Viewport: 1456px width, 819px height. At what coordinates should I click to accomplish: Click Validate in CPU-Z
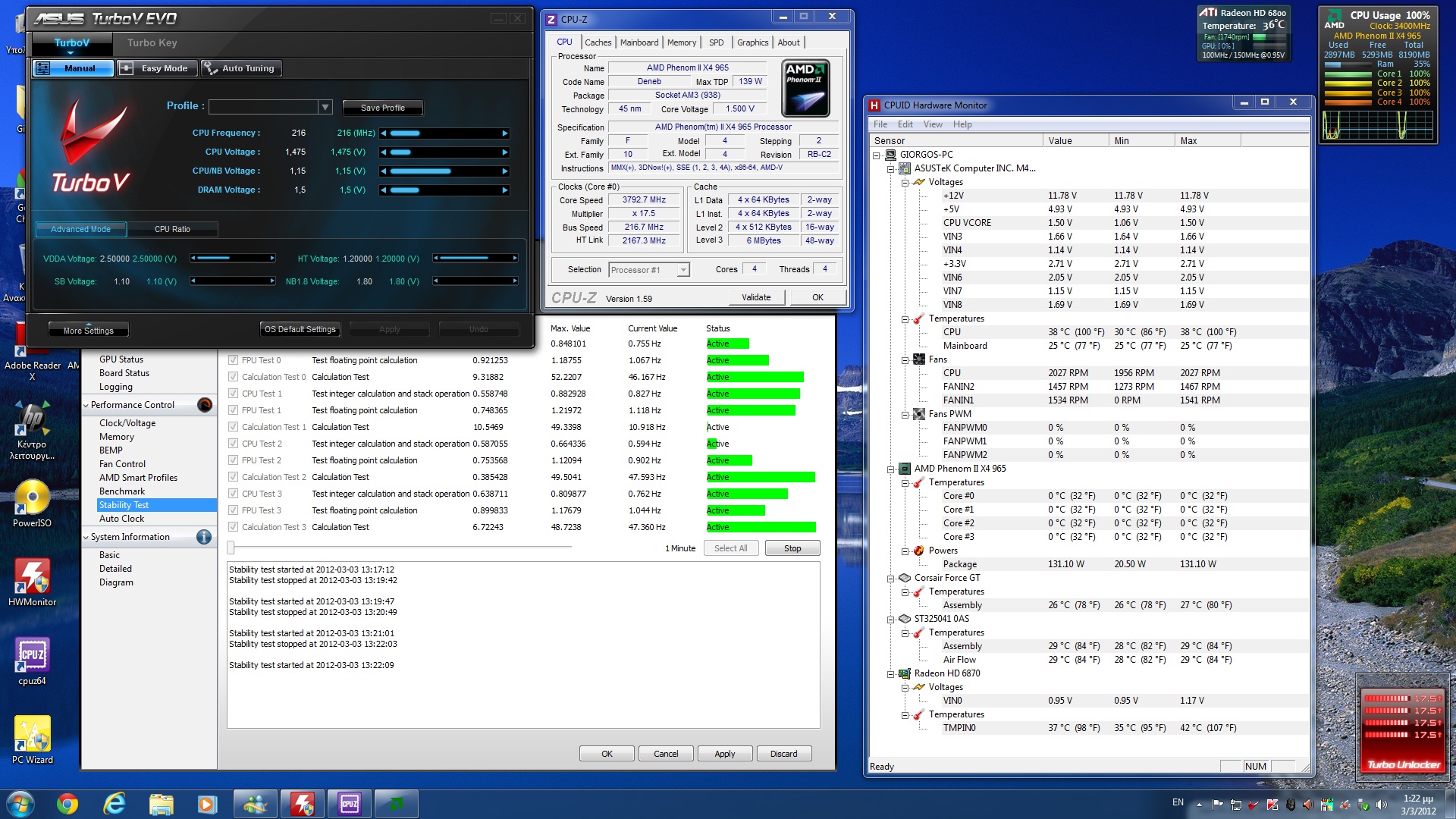(x=755, y=297)
